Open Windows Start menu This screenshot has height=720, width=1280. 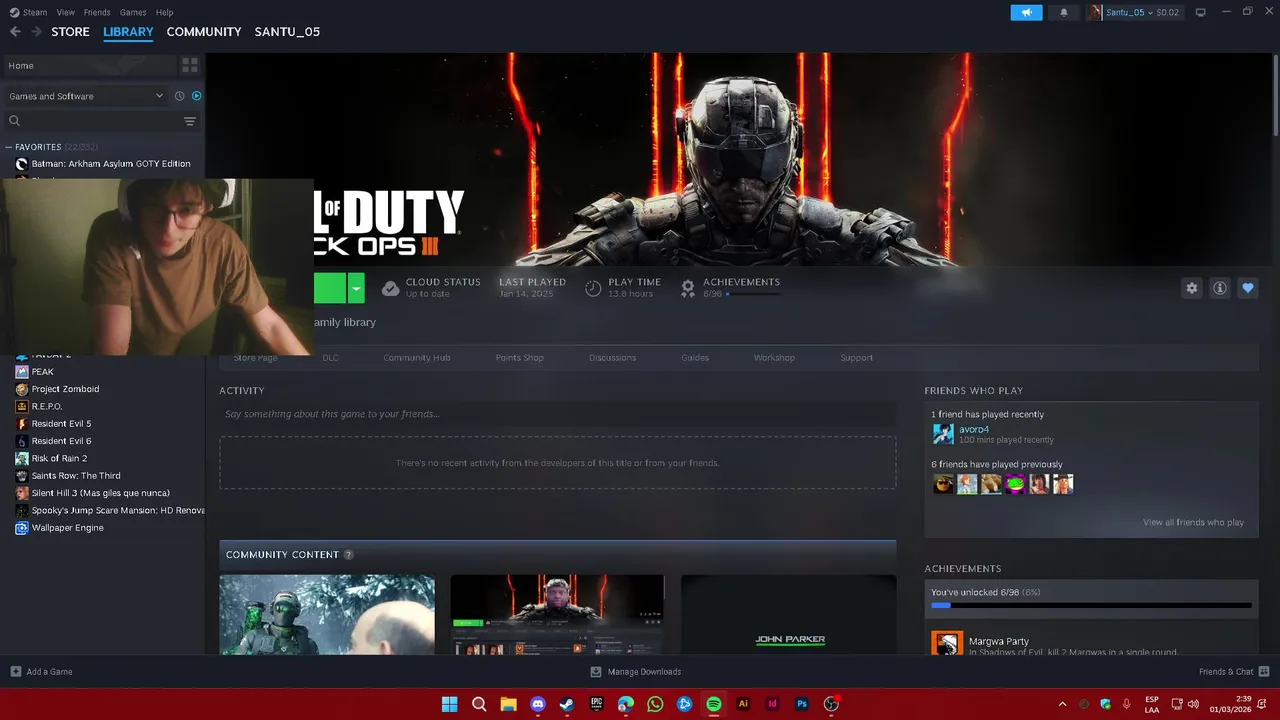[450, 704]
